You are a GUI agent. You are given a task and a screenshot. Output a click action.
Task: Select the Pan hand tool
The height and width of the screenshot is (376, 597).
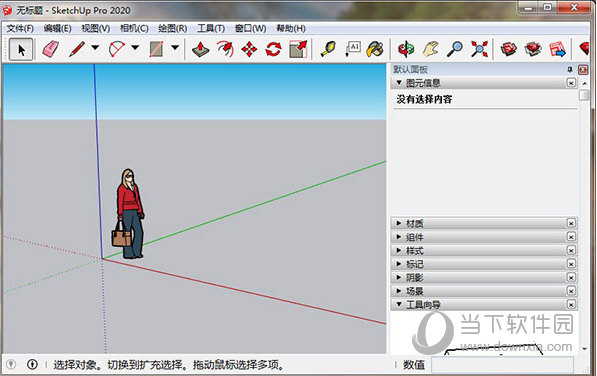(x=431, y=49)
